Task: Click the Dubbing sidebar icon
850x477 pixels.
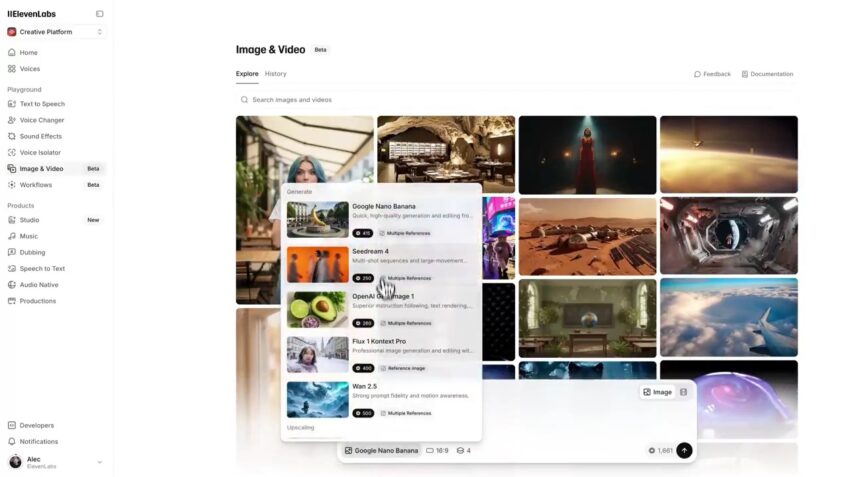Action: click(12, 253)
